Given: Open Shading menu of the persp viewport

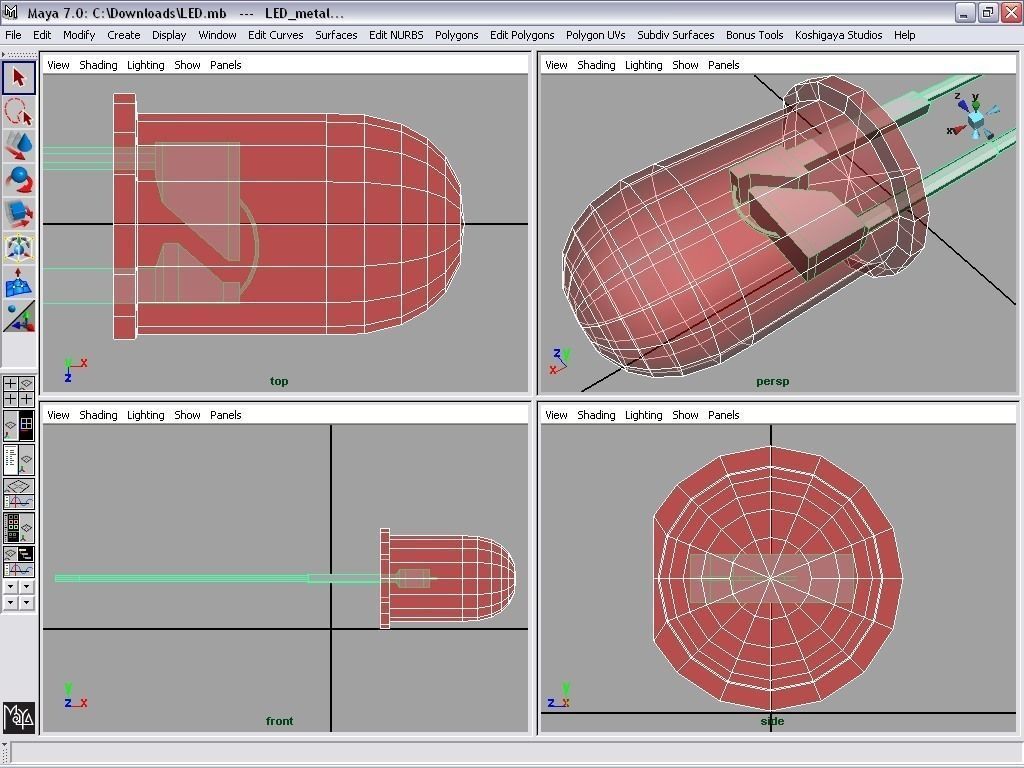Looking at the screenshot, I should pos(596,65).
